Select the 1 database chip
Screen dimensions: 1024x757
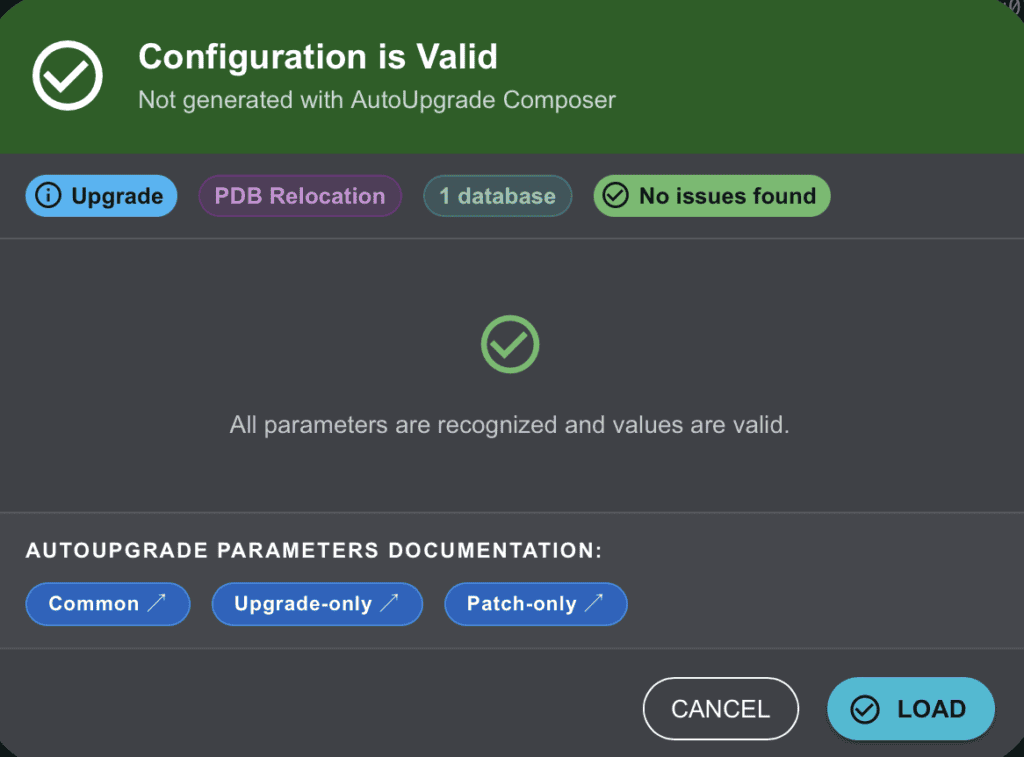pos(497,196)
